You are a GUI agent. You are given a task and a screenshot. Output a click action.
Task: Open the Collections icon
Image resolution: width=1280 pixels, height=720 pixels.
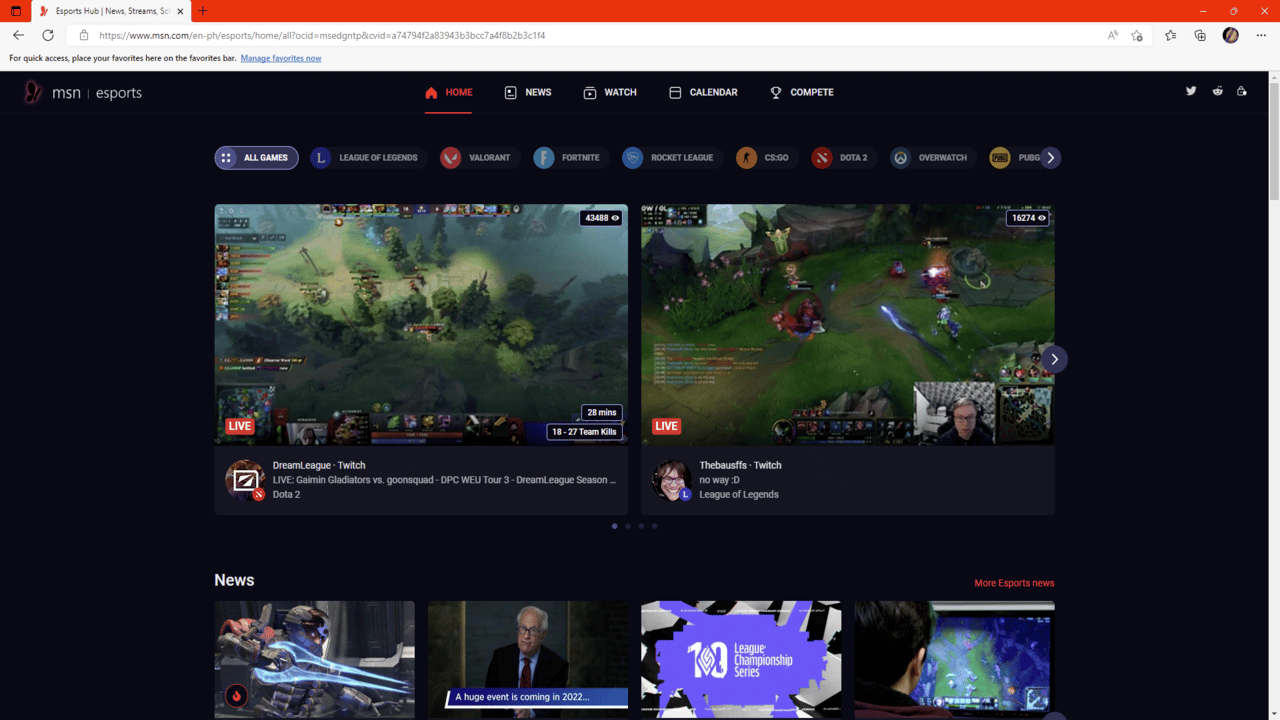(x=1200, y=35)
